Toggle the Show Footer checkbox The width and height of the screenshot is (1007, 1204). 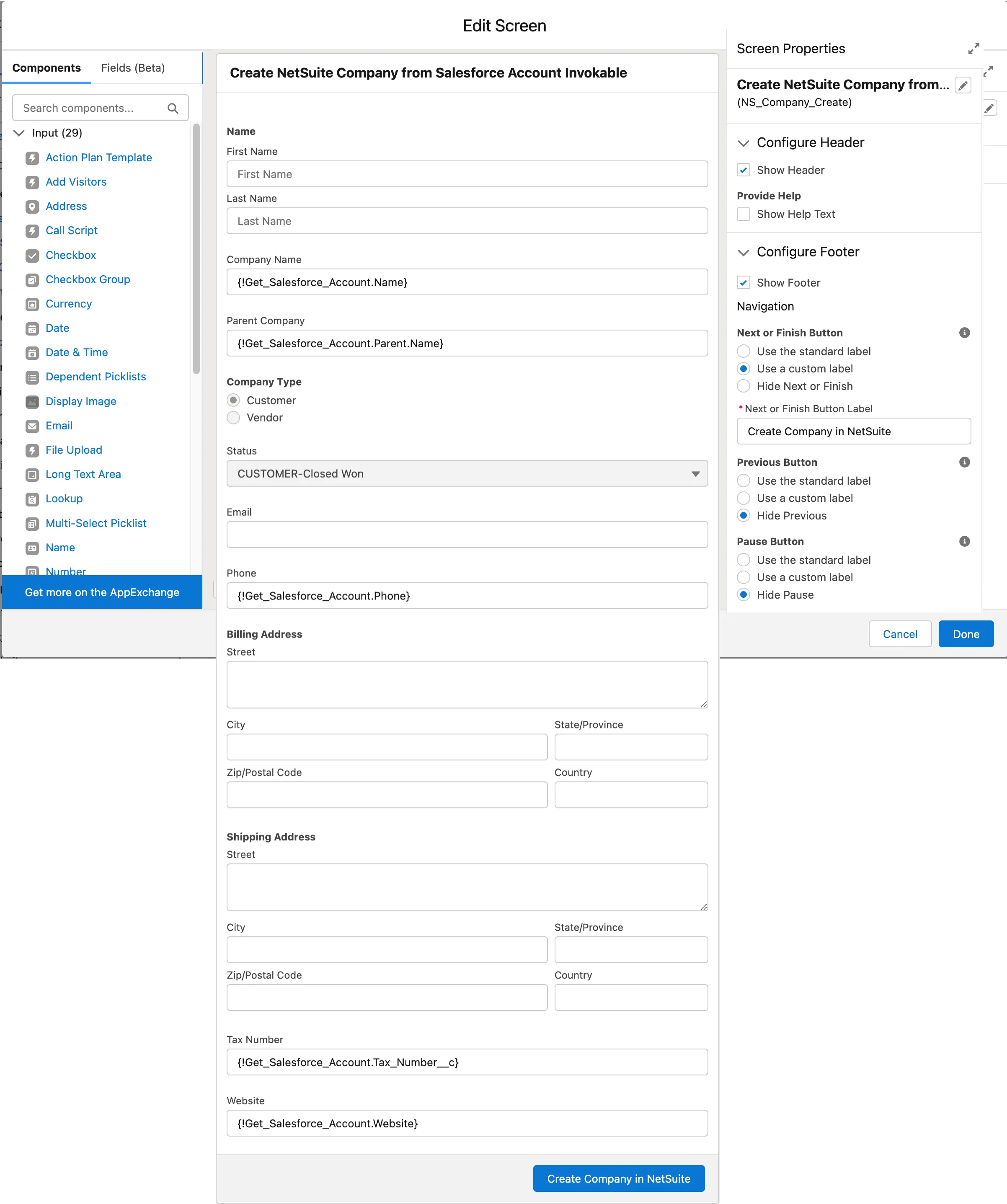tap(744, 283)
